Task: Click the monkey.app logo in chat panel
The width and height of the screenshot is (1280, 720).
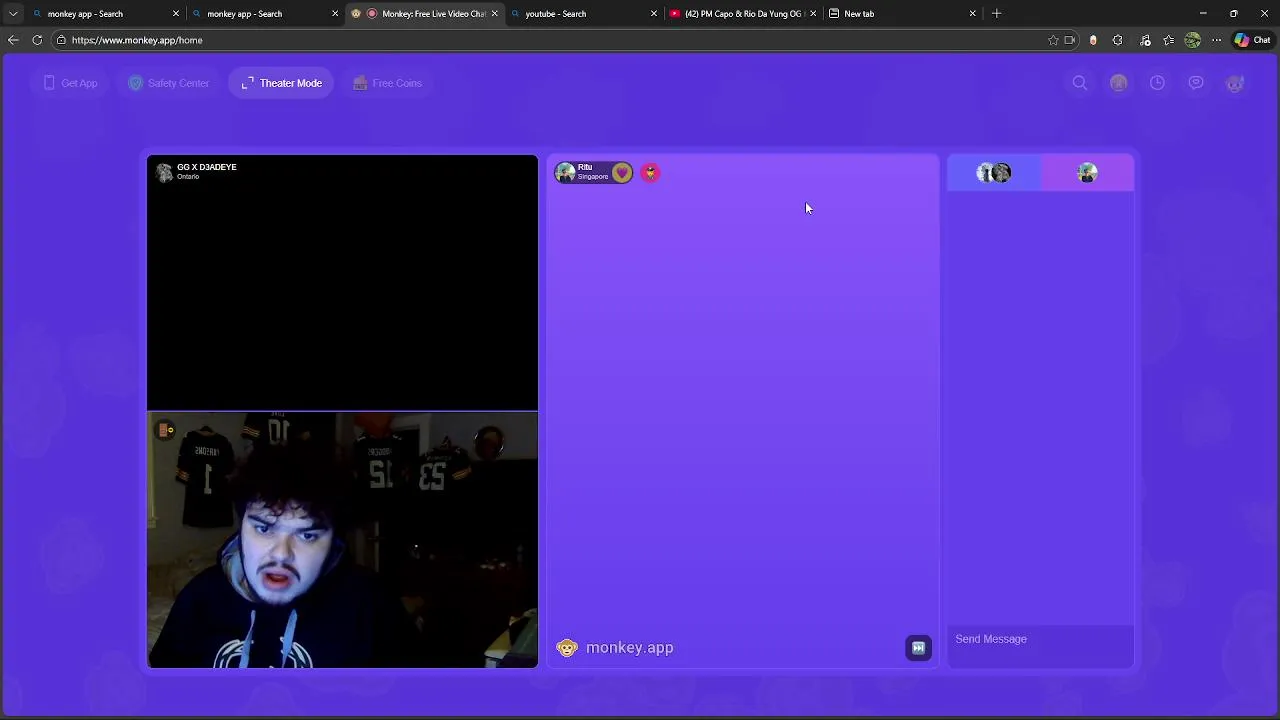Action: pos(615,648)
